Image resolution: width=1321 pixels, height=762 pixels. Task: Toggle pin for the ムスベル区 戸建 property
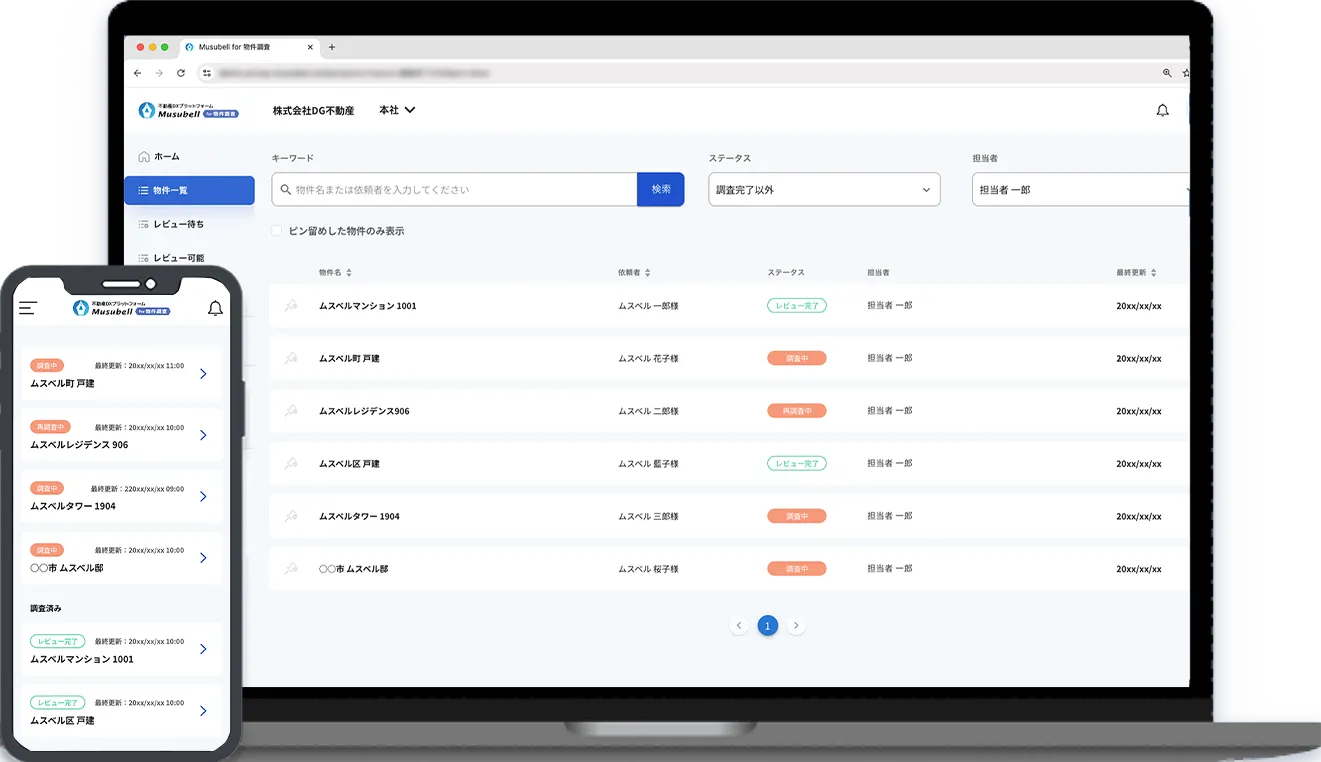(291, 463)
